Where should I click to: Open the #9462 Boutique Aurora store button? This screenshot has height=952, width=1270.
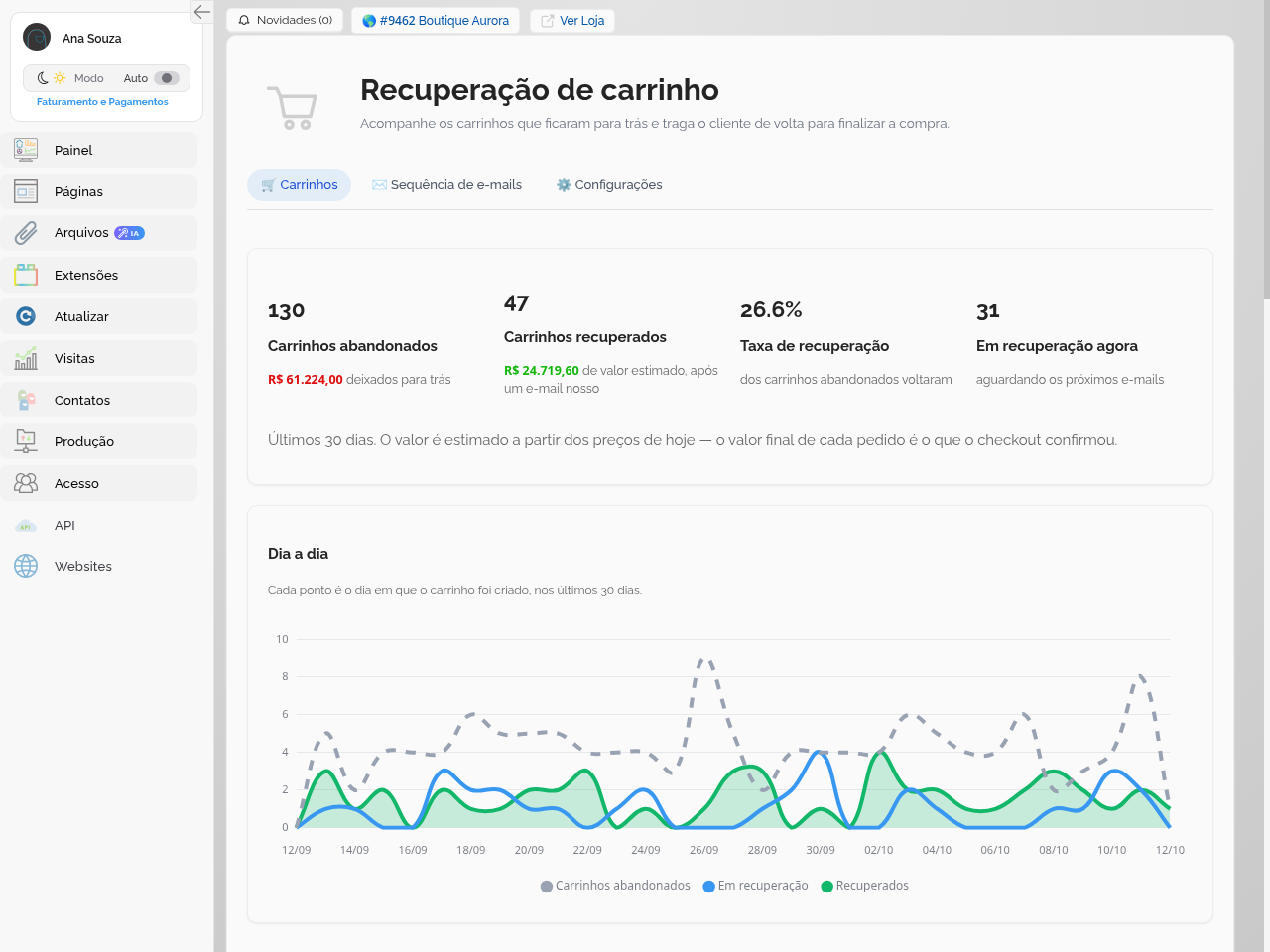[436, 20]
